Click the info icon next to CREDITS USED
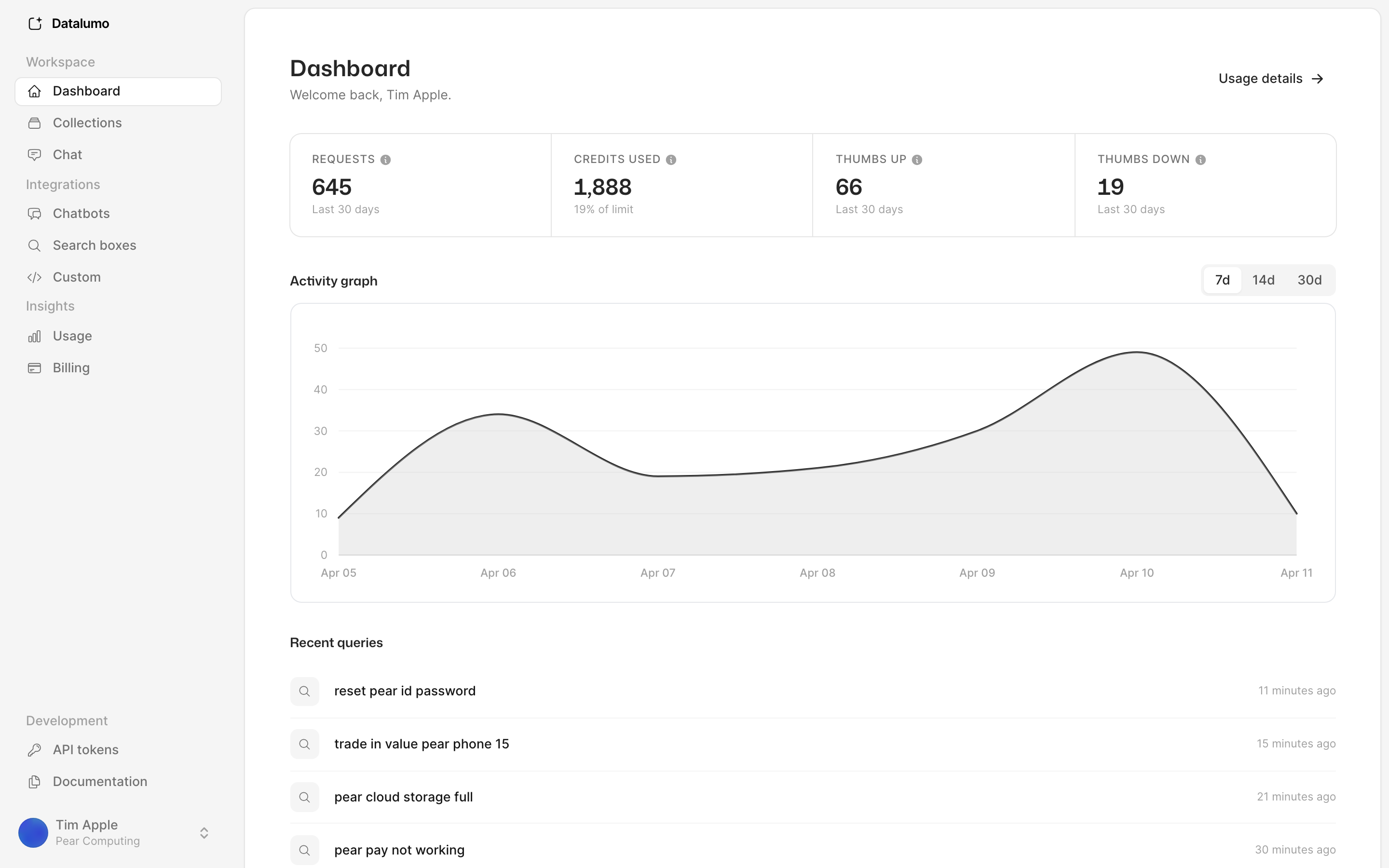 click(x=671, y=159)
